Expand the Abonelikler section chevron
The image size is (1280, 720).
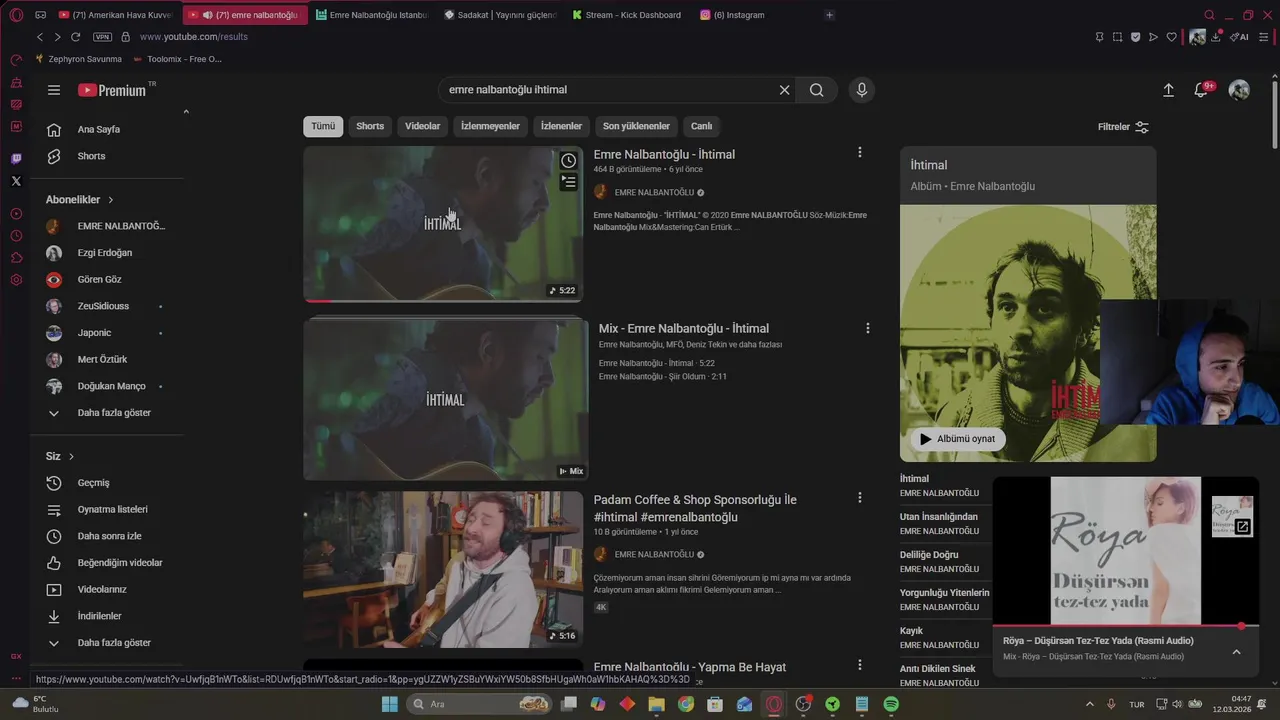coord(111,200)
